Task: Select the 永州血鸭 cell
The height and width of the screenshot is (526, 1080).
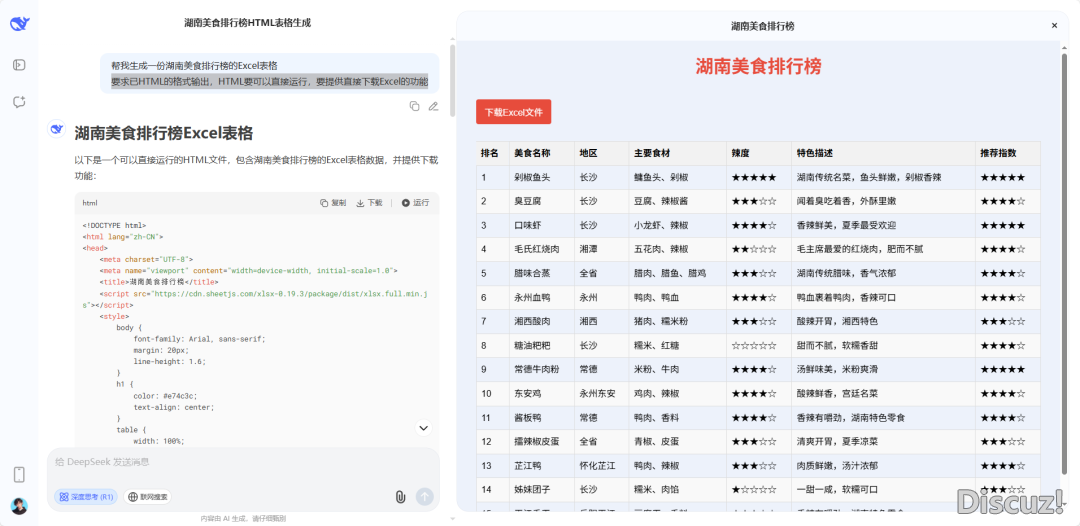Action: [541, 297]
